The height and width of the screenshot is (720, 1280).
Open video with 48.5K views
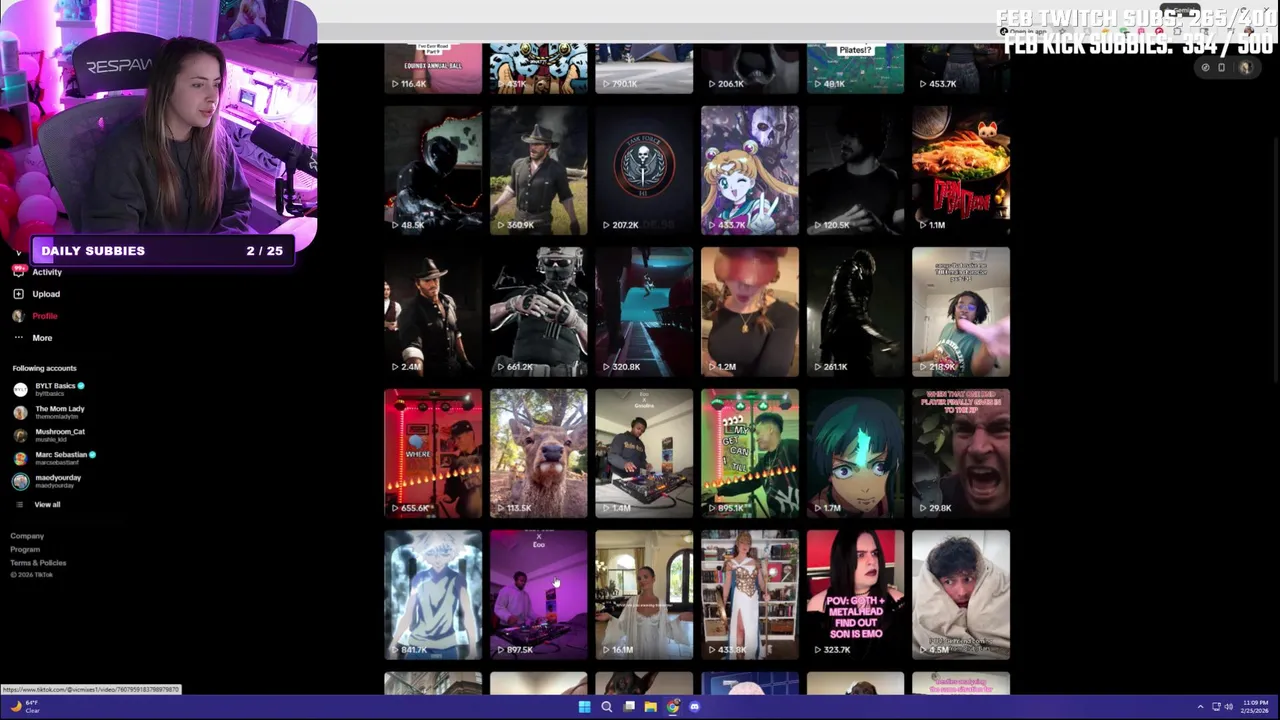[x=433, y=170]
